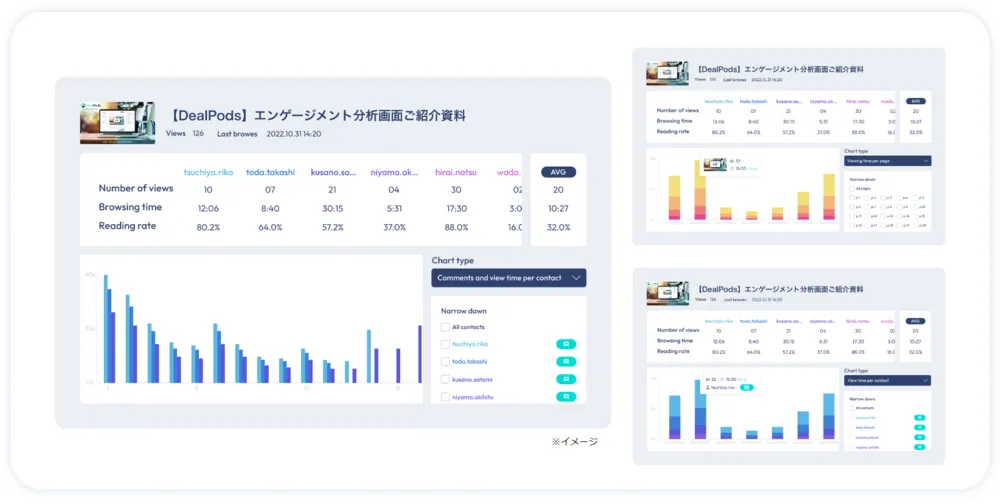Click 'Last browes' date 2022.10.31 14:20, main panel

click(x=293, y=134)
